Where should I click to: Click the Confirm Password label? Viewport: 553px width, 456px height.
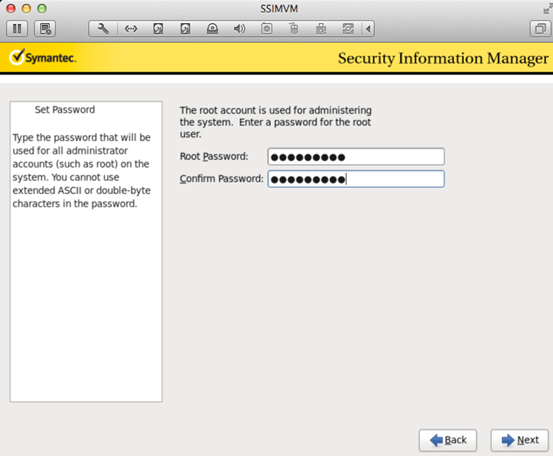221,178
